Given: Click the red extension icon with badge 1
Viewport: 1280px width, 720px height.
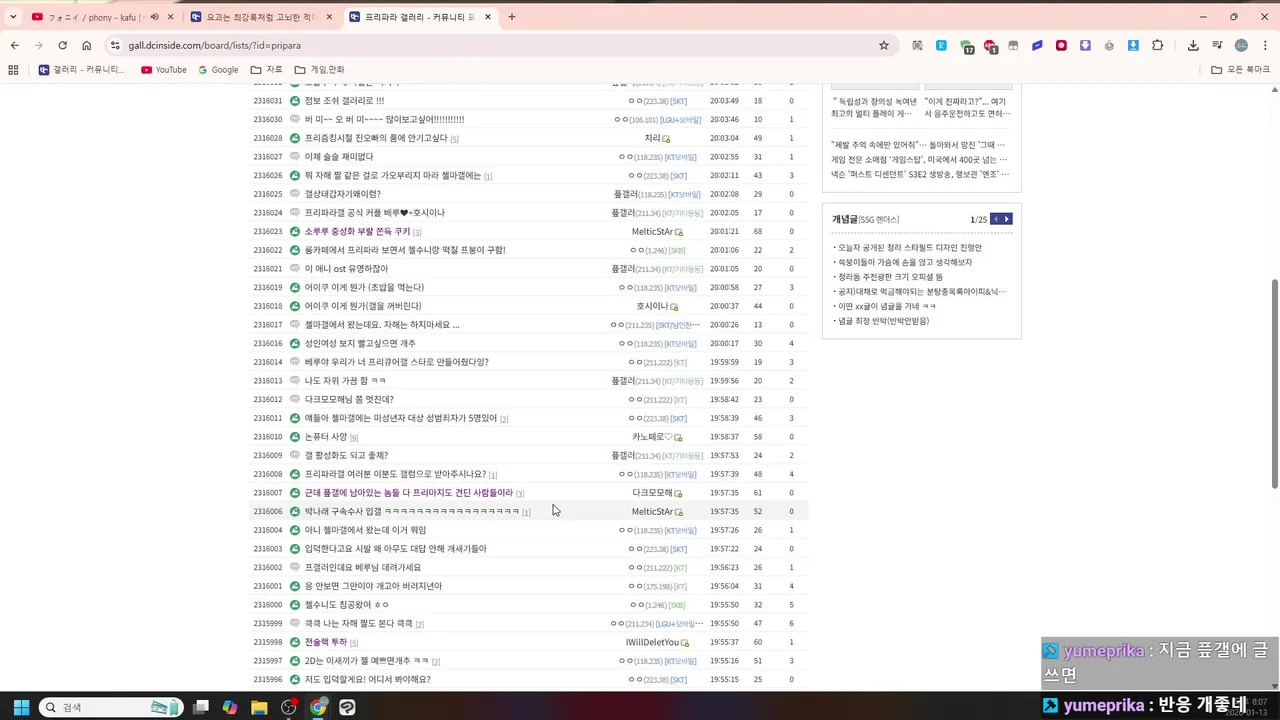Looking at the screenshot, I should [x=990, y=46].
